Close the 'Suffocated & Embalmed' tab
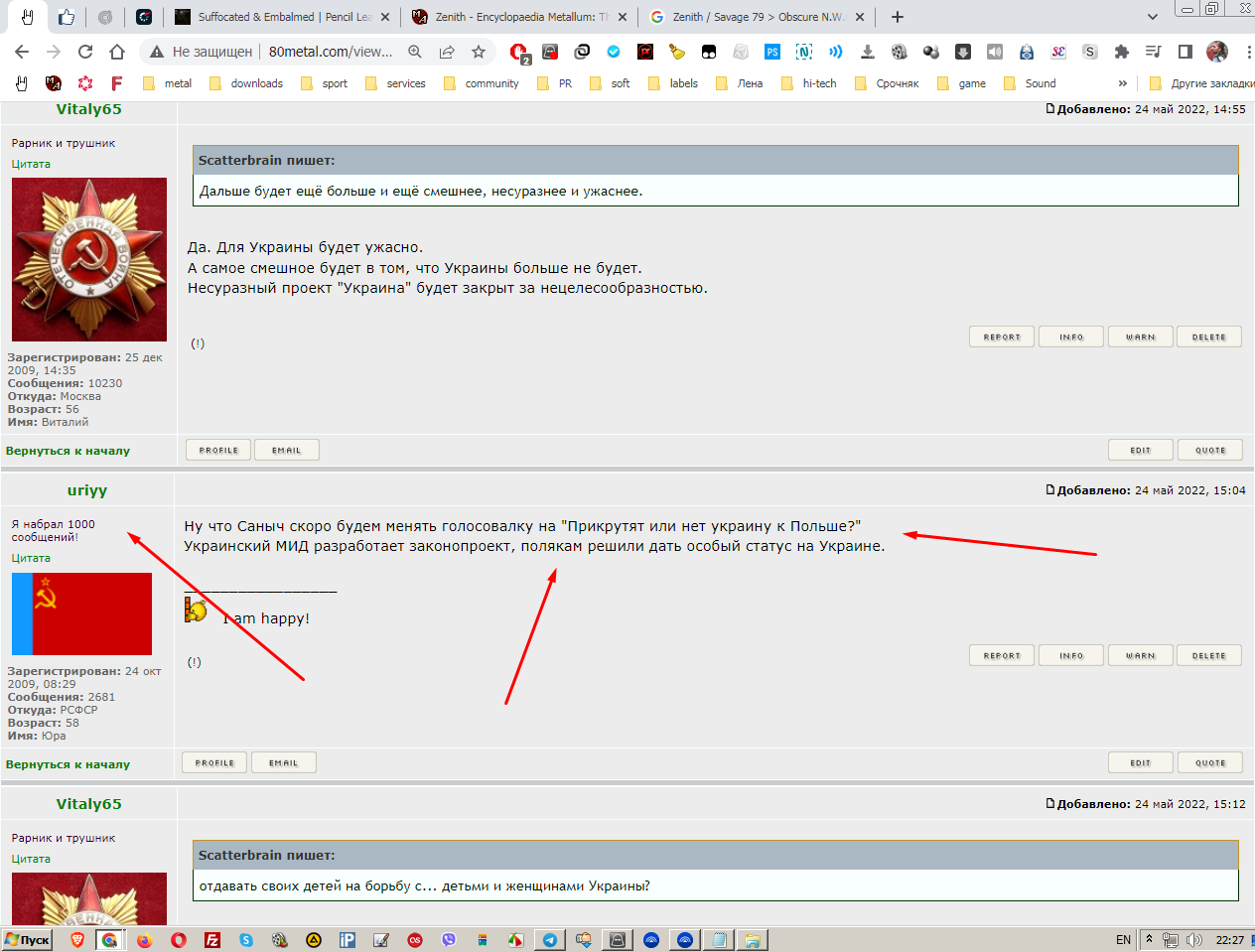This screenshot has width=1255, height=952. (x=385, y=17)
